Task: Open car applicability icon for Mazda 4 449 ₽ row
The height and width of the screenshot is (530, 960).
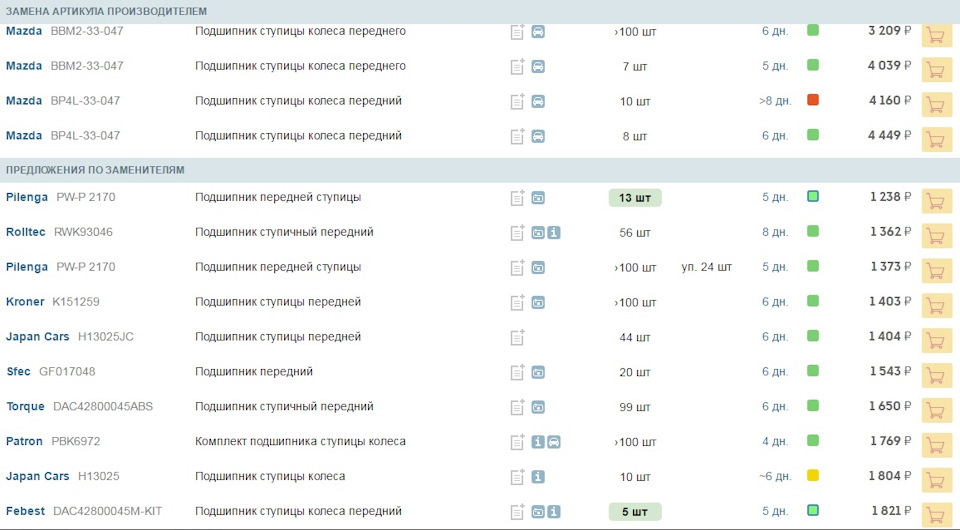Action: point(538,136)
